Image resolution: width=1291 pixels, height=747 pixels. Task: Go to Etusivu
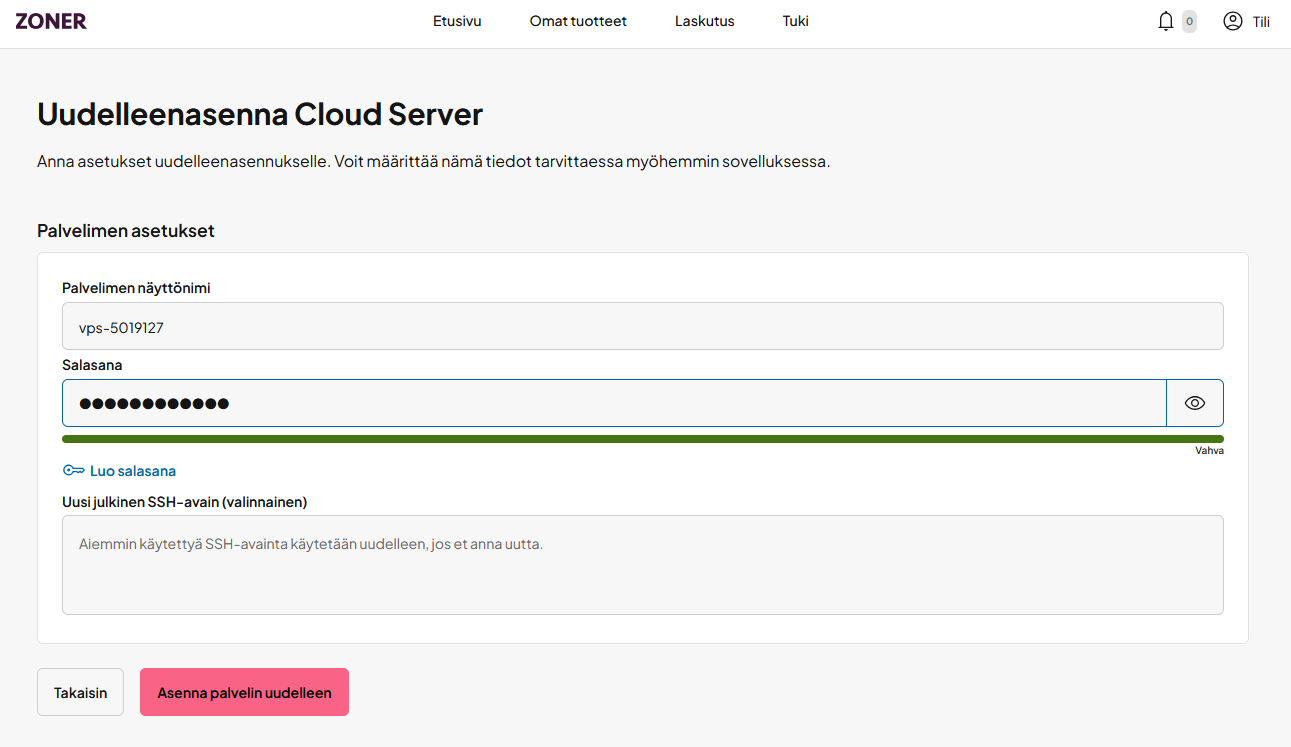click(457, 21)
